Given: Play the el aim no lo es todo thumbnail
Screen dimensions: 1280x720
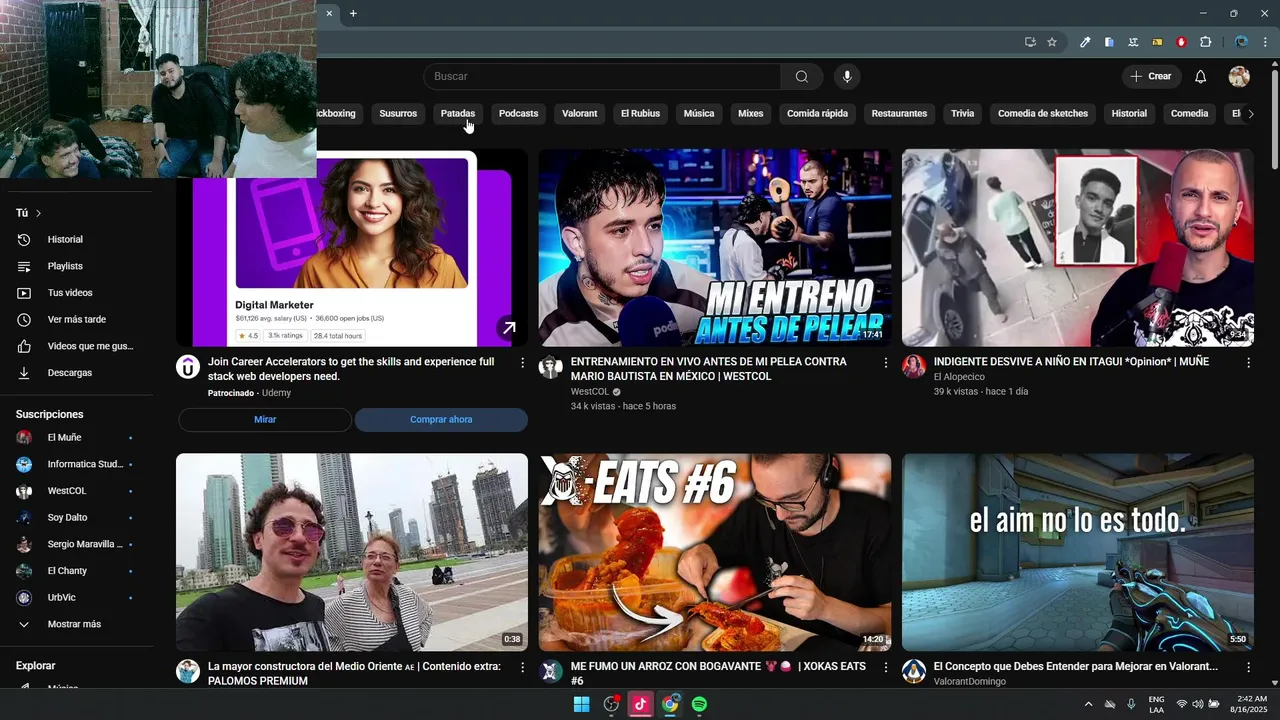Looking at the screenshot, I should coord(1078,553).
